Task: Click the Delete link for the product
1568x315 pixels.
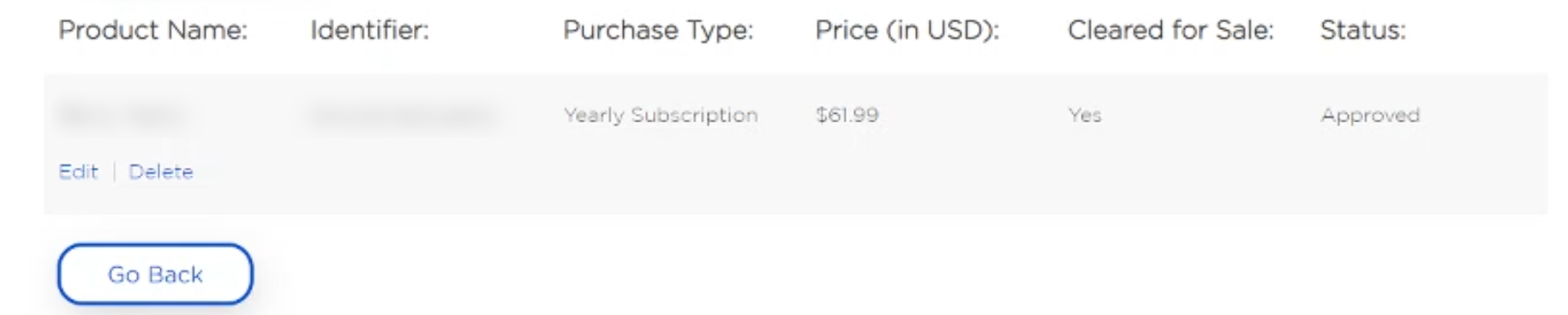Action: (160, 171)
